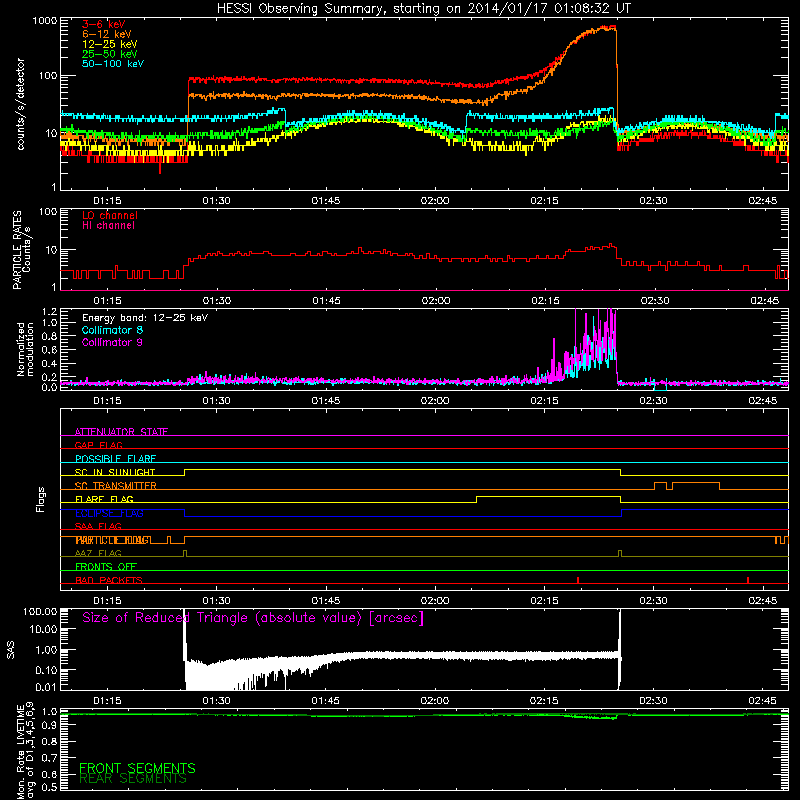Click the REAR SEGMENTS legend label

coord(133,779)
